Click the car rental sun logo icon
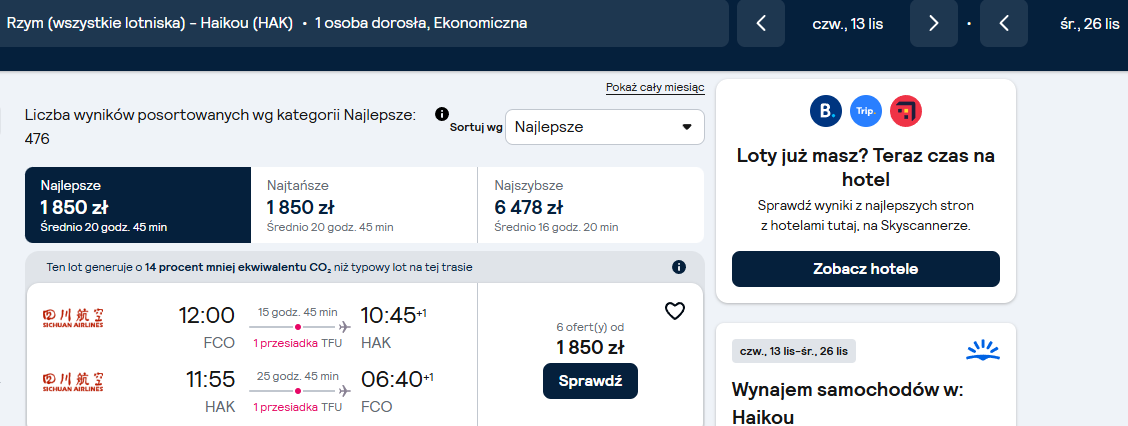 pos(983,350)
